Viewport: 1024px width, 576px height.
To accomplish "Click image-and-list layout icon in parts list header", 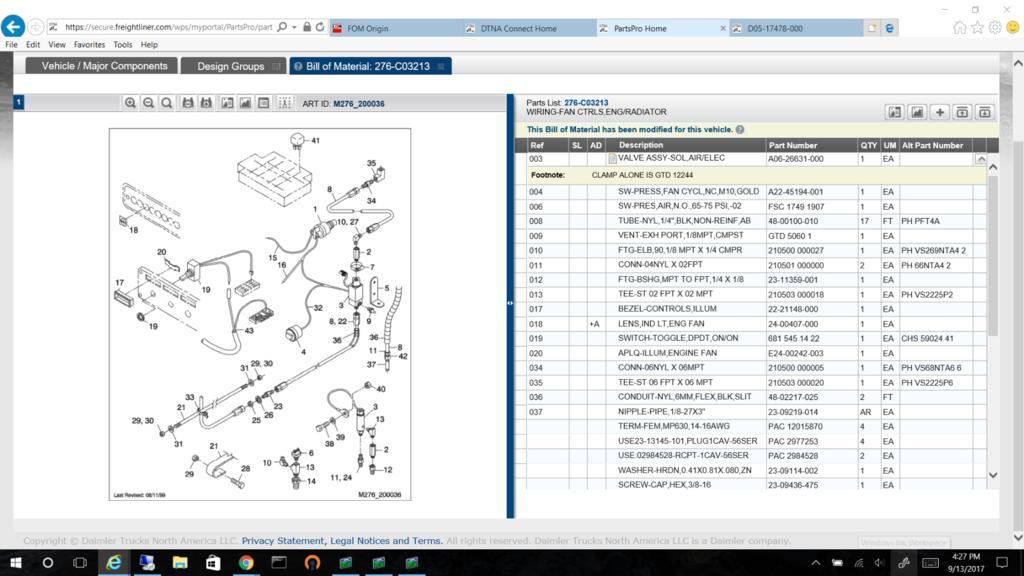I will coord(895,112).
